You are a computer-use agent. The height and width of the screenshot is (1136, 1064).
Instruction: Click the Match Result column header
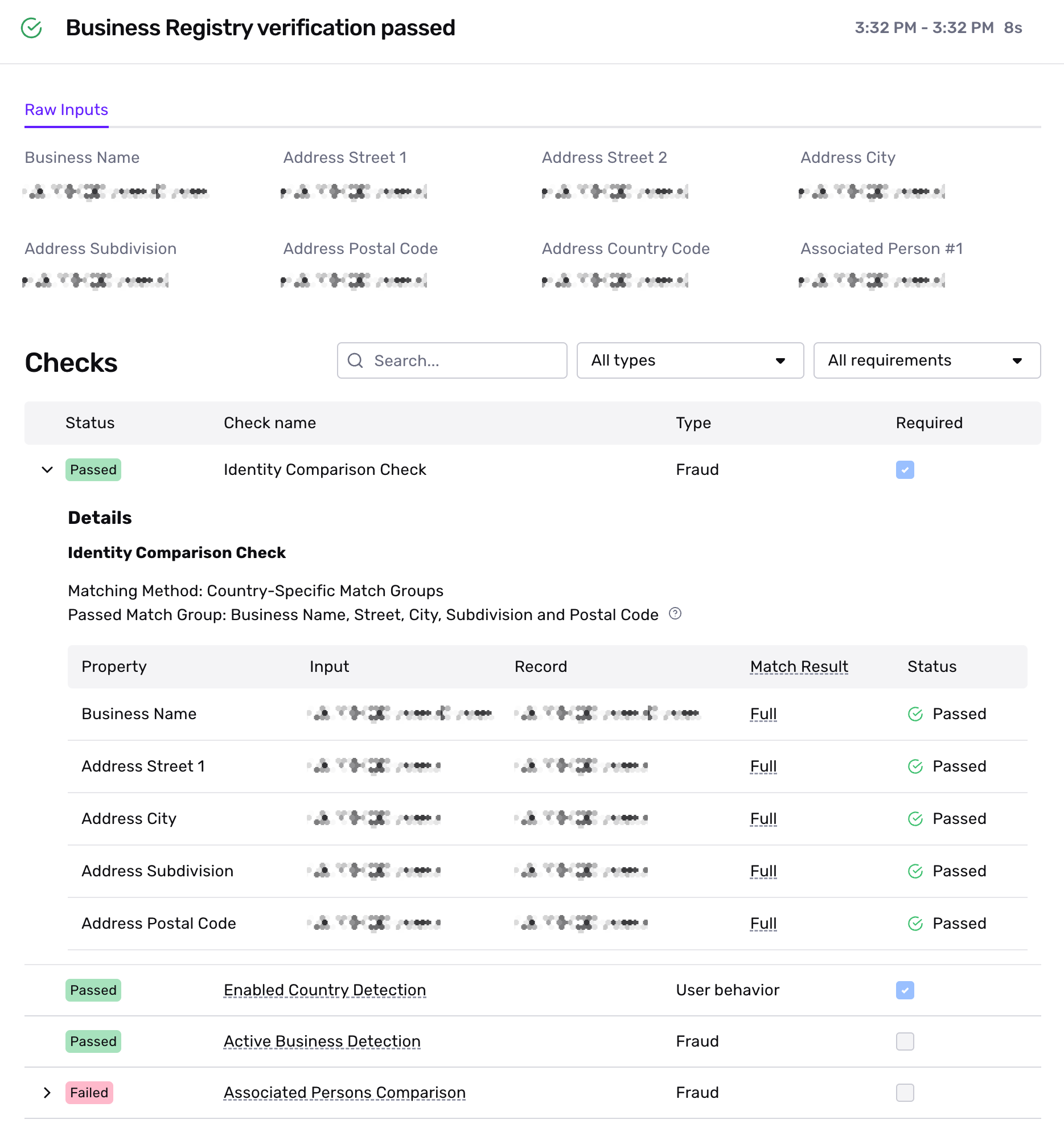799,667
